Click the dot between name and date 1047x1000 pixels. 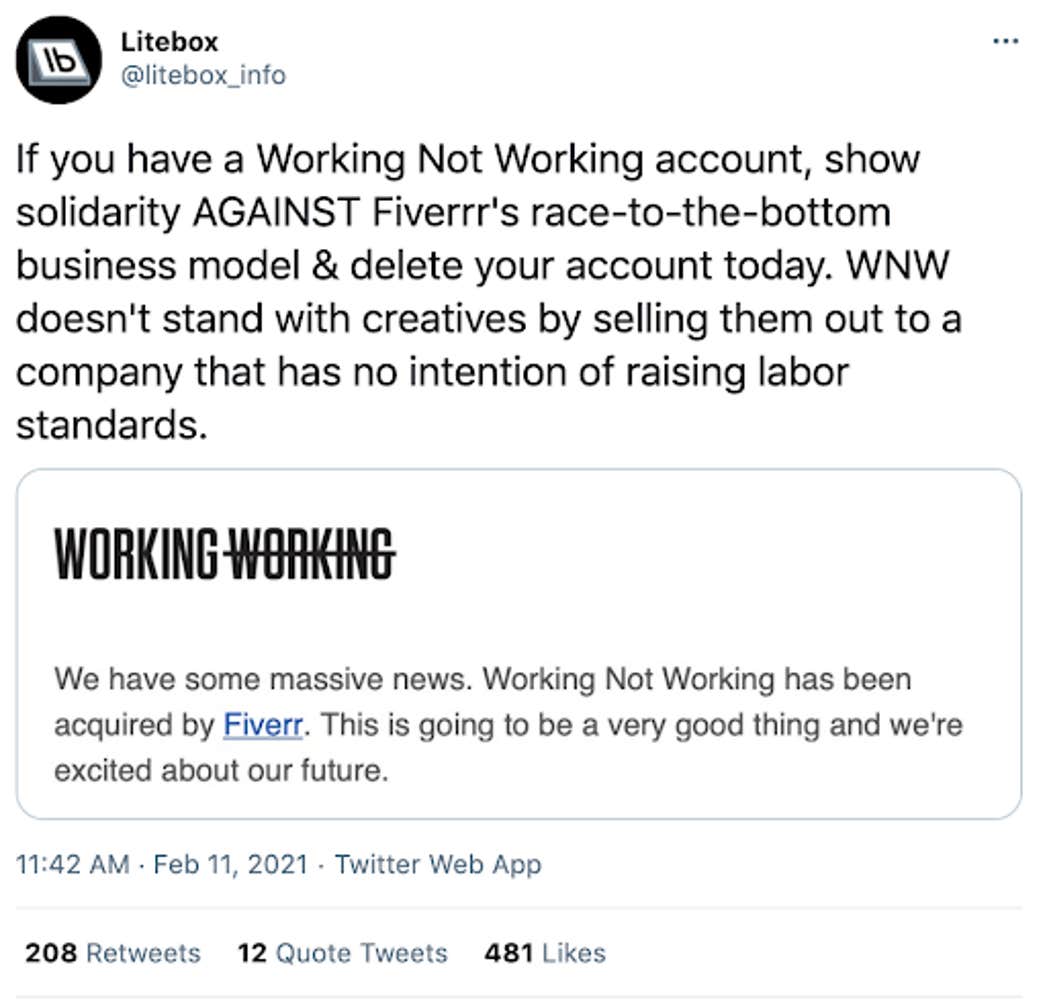click(x=139, y=864)
